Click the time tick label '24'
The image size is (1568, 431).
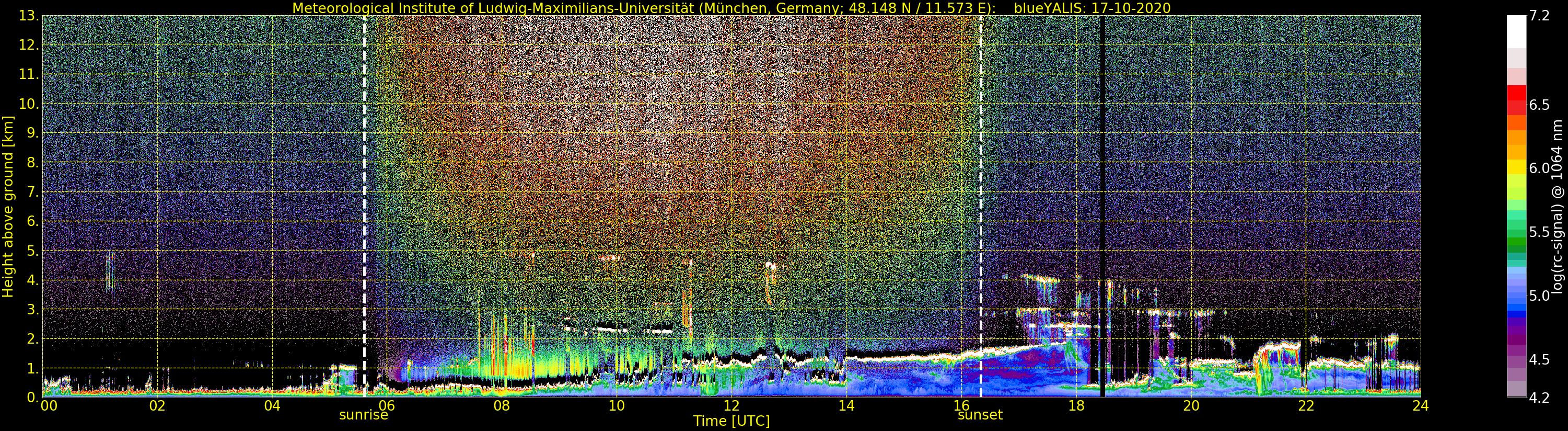(x=1420, y=405)
